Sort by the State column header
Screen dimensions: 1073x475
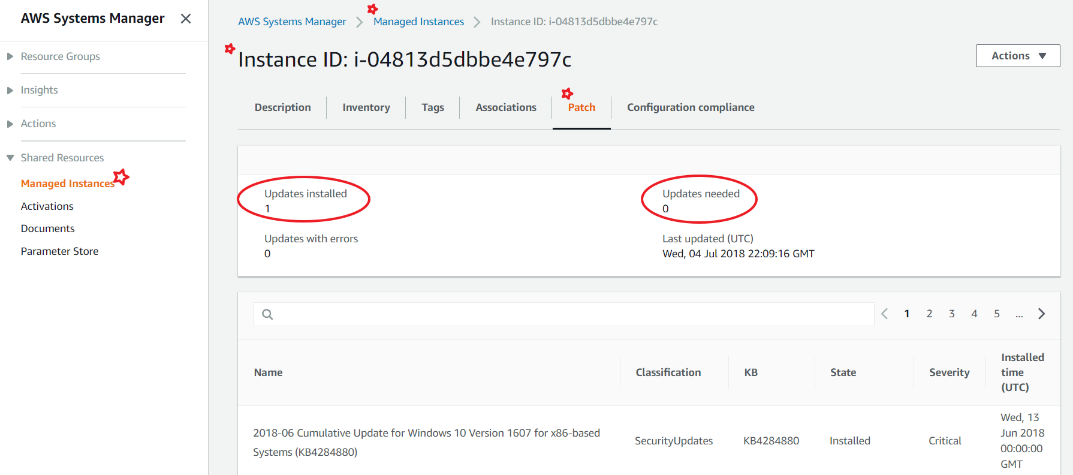(843, 372)
